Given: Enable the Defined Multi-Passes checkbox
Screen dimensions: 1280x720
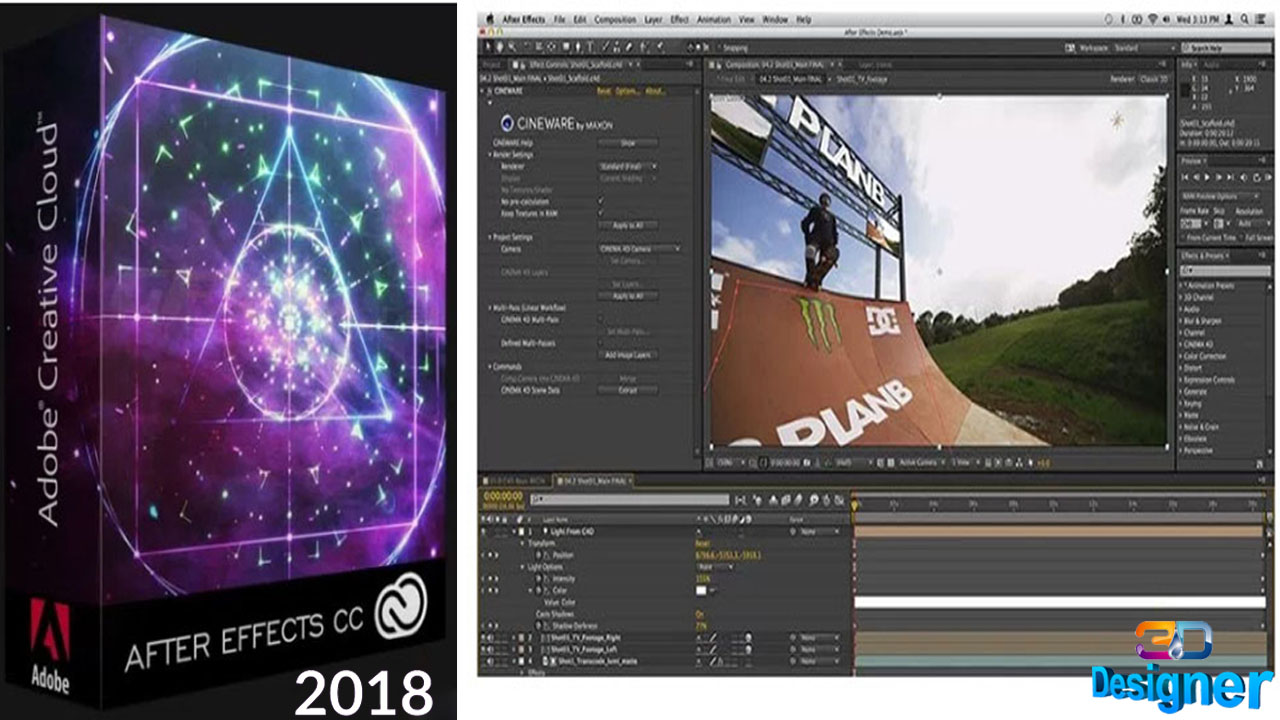Looking at the screenshot, I should [x=600, y=343].
